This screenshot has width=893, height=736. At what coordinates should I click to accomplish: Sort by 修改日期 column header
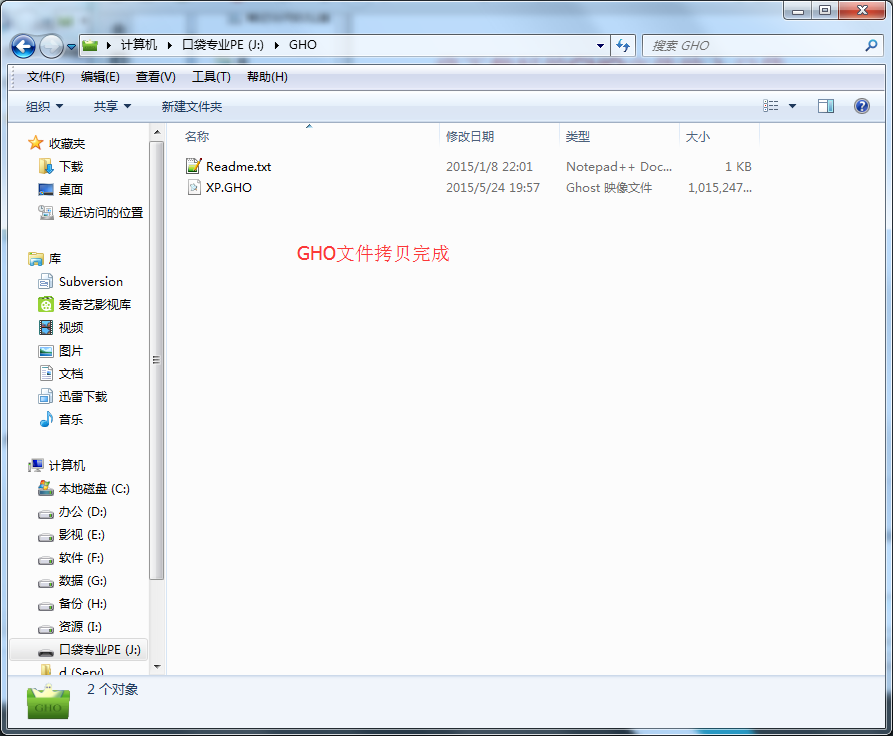click(470, 137)
